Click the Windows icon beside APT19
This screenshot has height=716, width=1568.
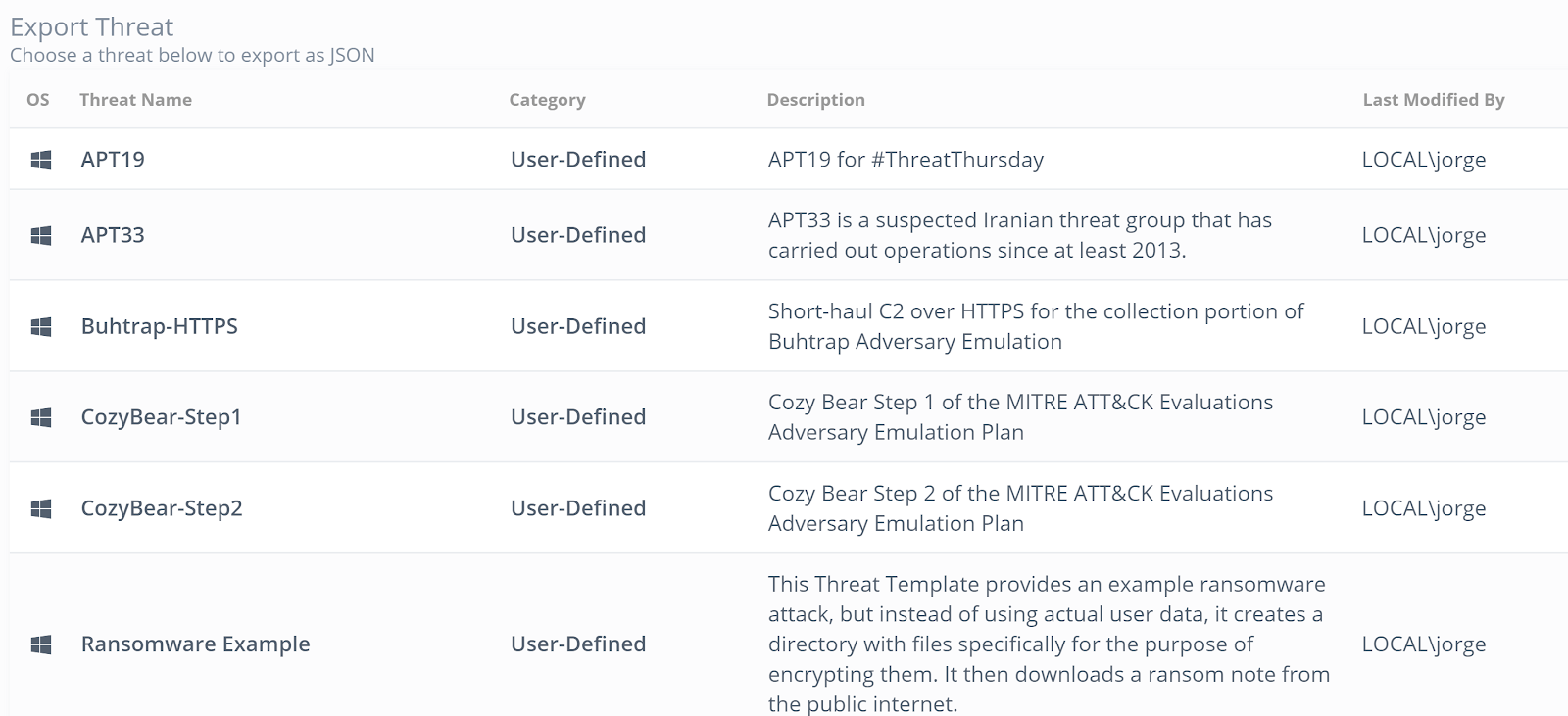[41, 160]
